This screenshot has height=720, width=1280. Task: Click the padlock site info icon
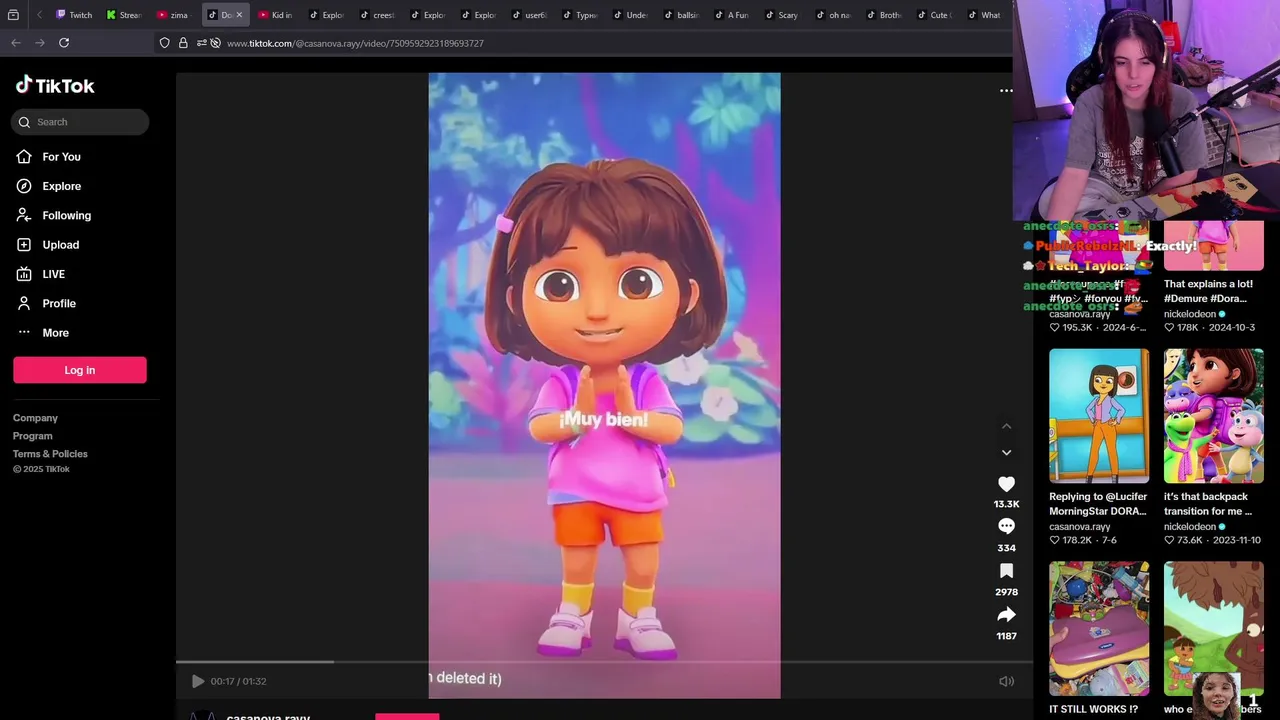(183, 43)
